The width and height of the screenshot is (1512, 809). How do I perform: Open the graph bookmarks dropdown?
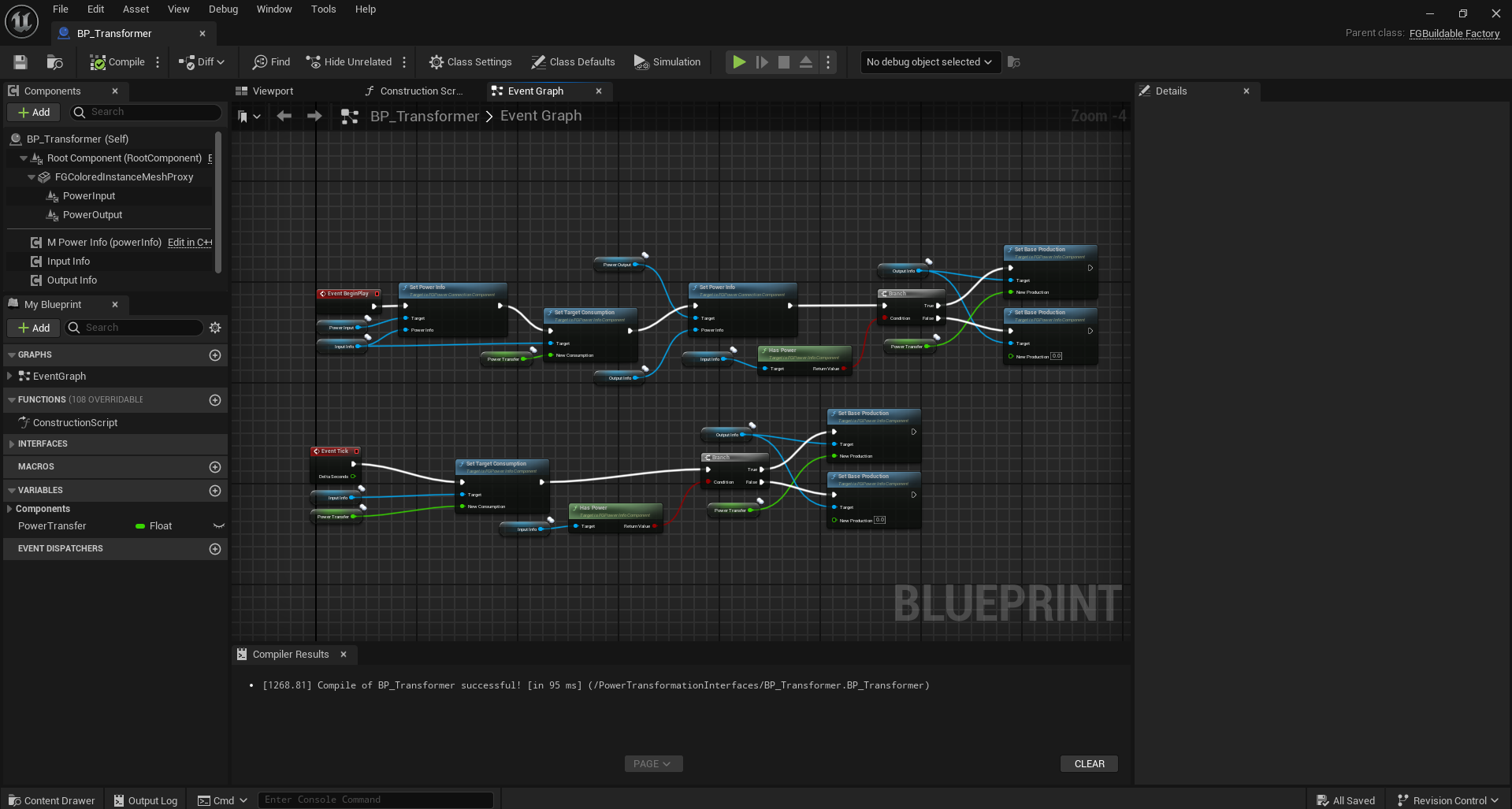click(249, 117)
